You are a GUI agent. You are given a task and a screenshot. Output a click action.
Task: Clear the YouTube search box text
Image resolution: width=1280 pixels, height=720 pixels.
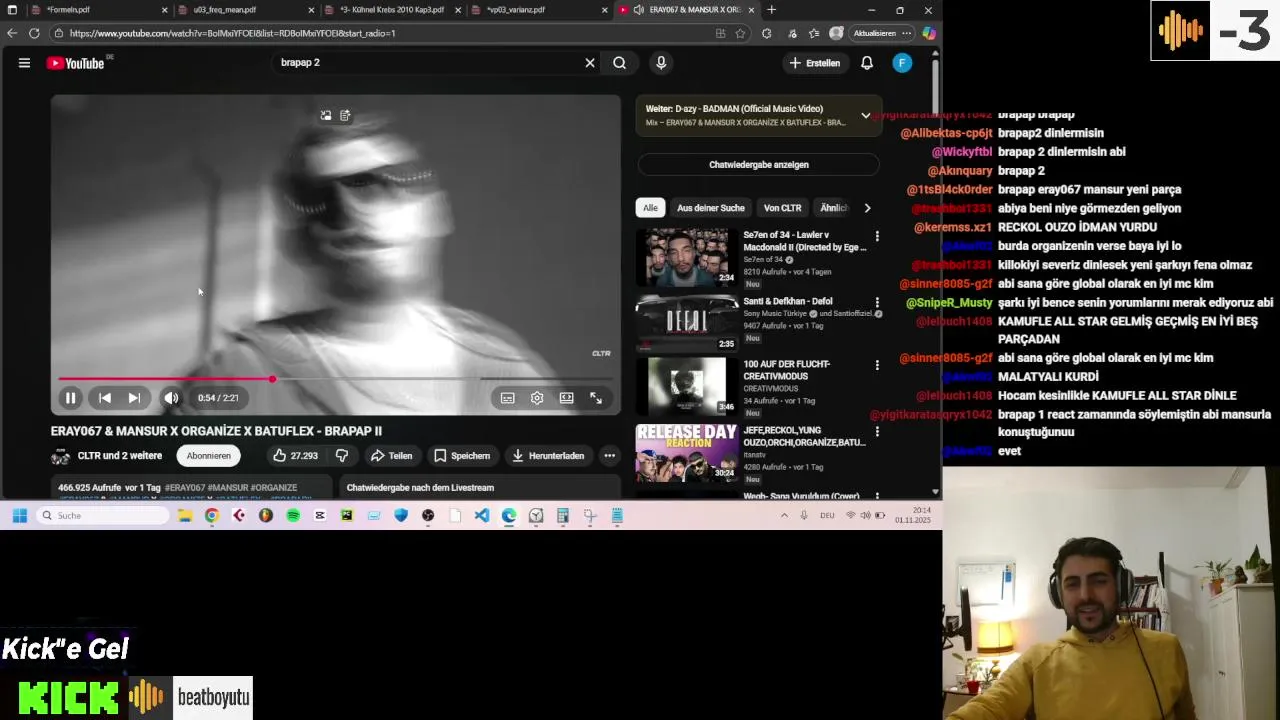590,63
